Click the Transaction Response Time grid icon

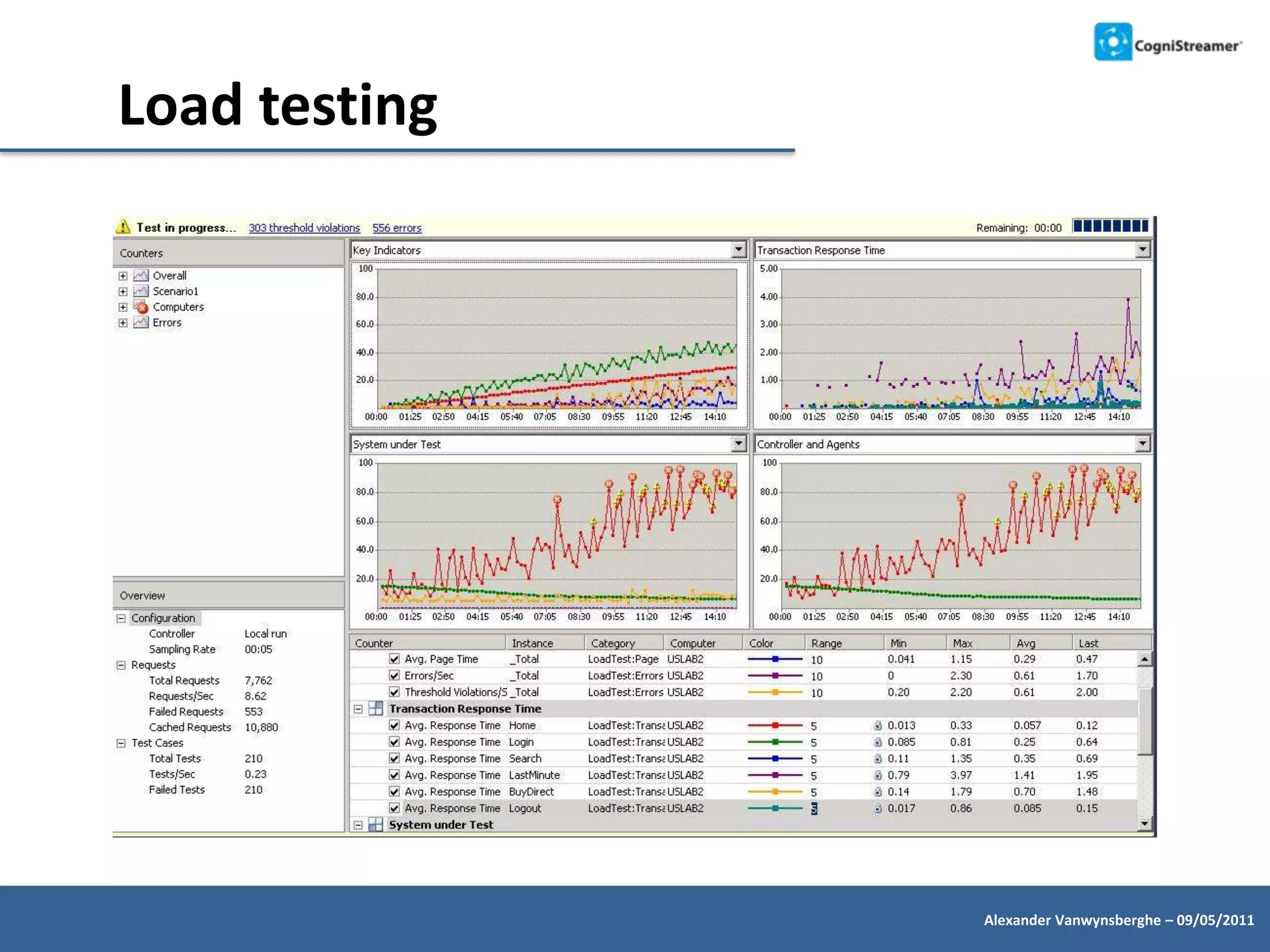coord(376,708)
